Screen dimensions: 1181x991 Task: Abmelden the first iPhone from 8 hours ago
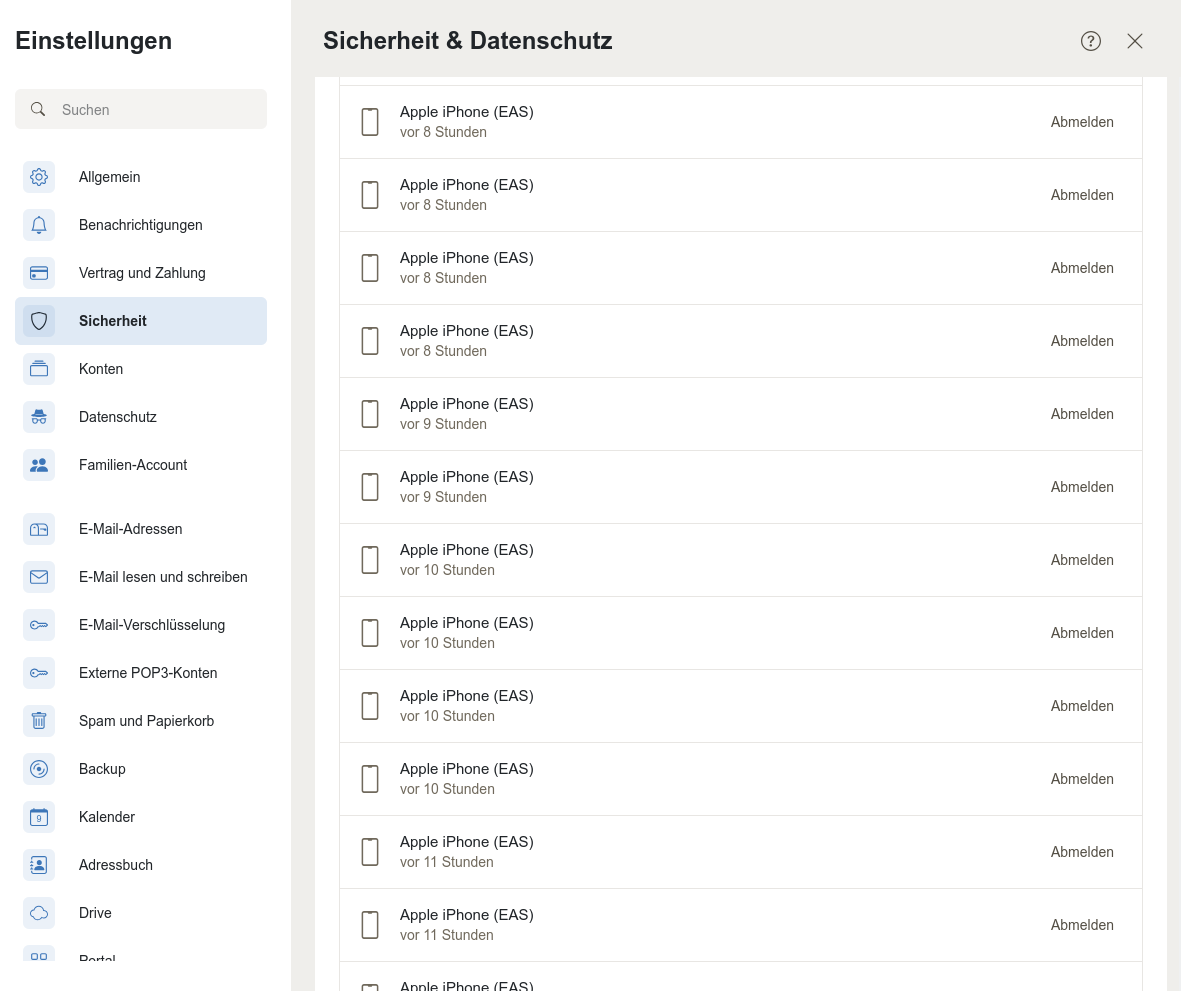click(1082, 122)
